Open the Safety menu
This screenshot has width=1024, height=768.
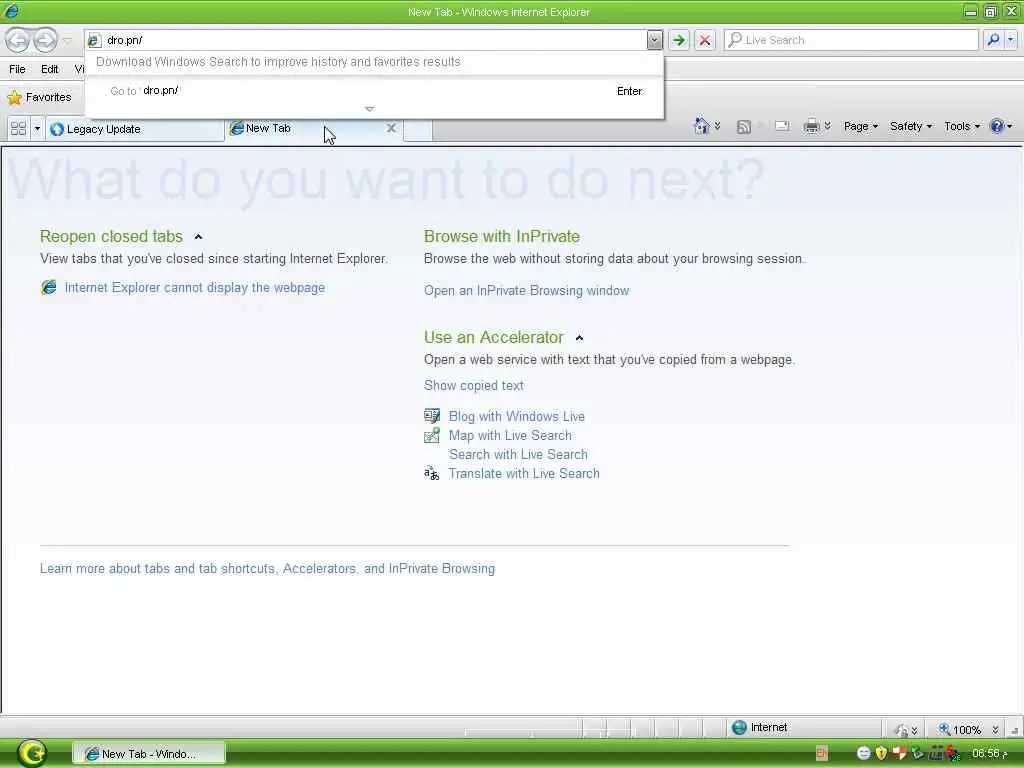pyautogui.click(x=911, y=127)
